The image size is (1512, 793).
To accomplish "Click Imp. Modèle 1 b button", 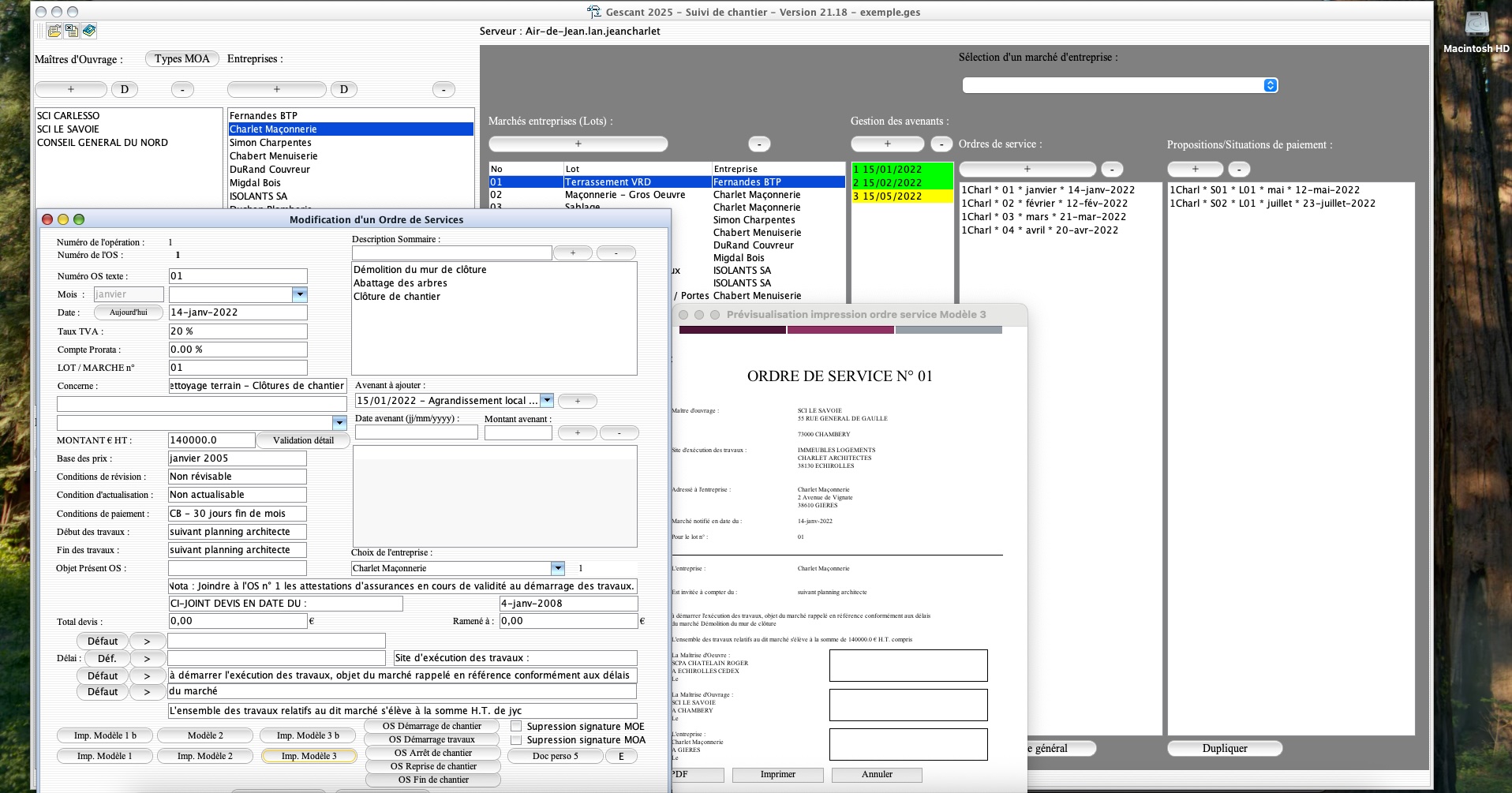I will (x=105, y=735).
